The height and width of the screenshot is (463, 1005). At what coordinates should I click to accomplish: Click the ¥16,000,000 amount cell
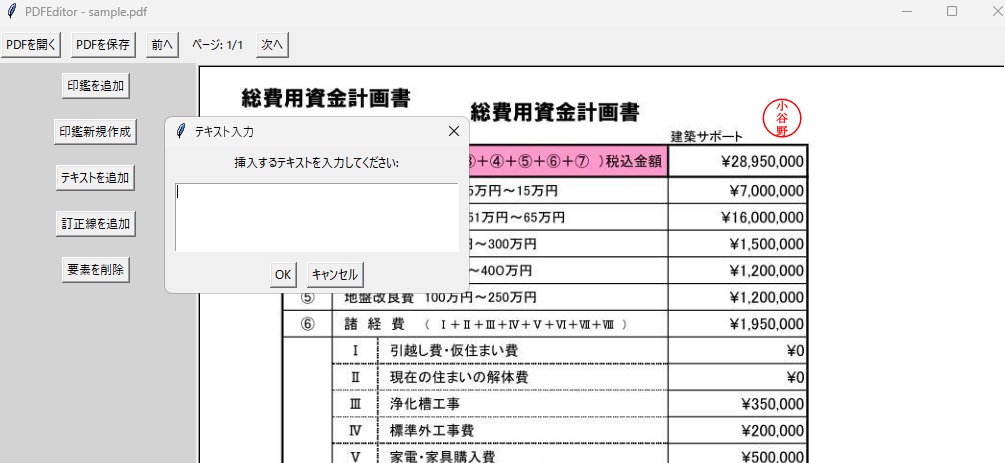pos(737,217)
